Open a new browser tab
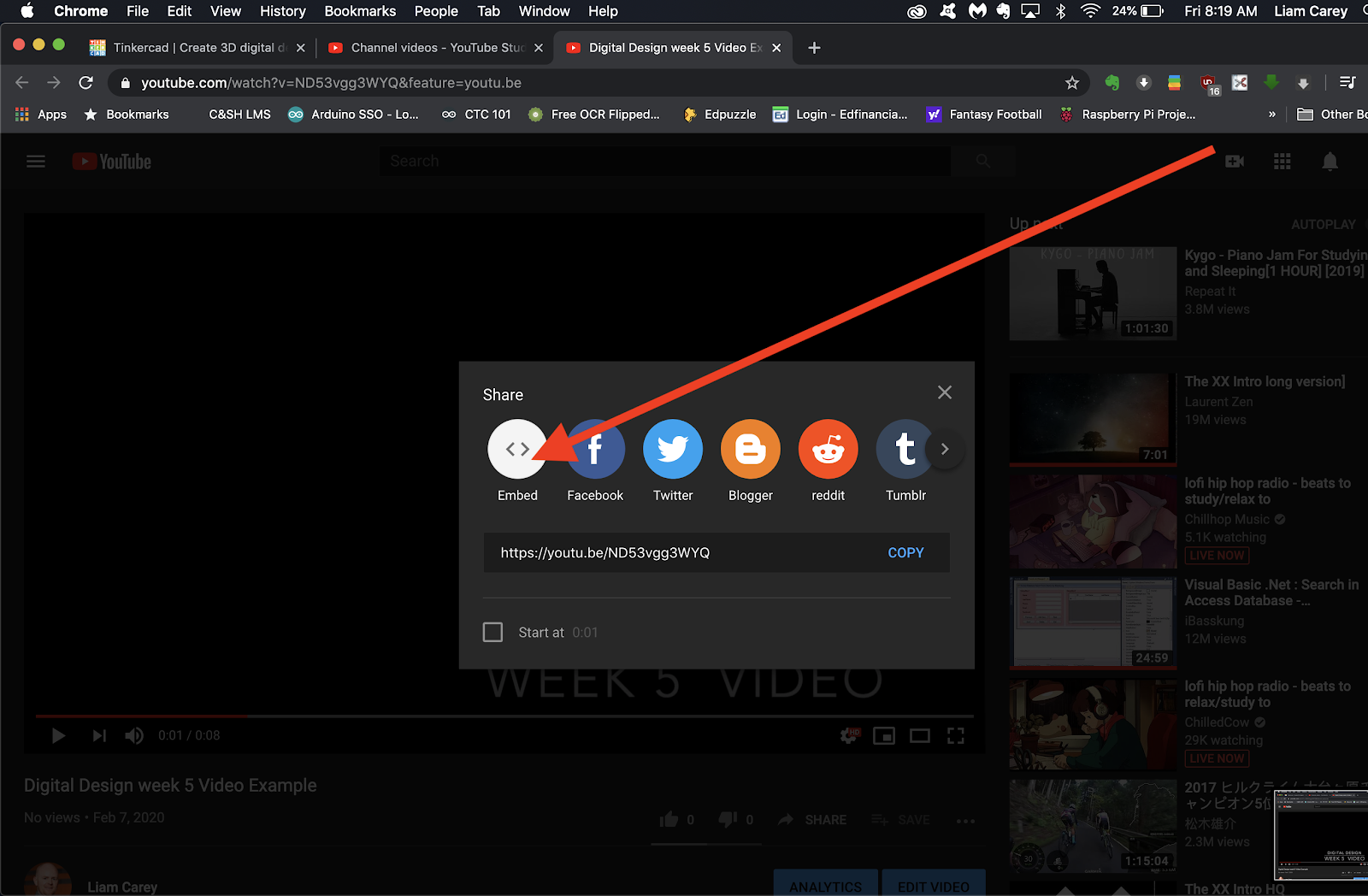Viewport: 1368px width, 896px height. click(x=814, y=48)
